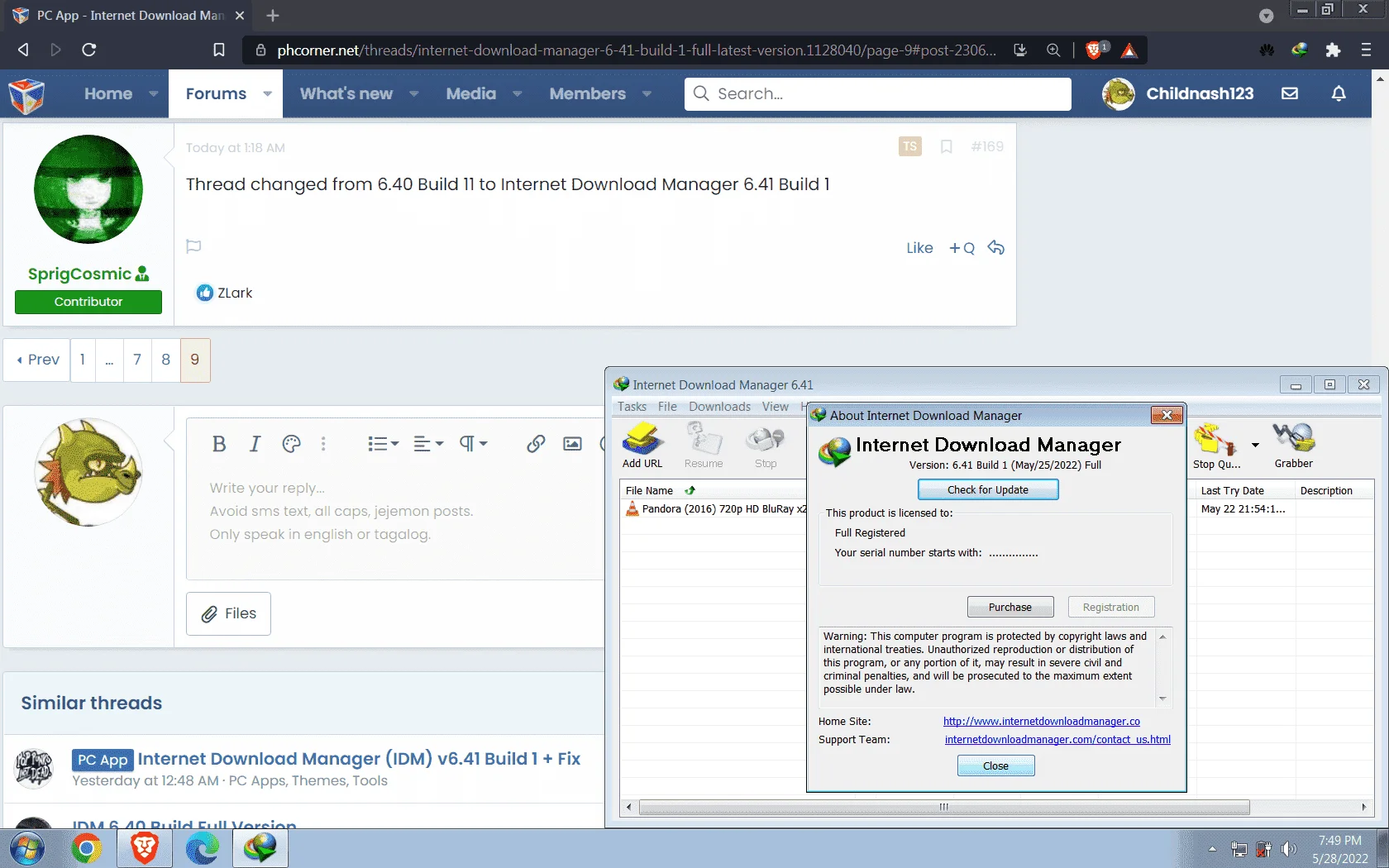The image size is (1389, 868).
Task: Toggle italic in the reply editor
Action: [255, 444]
